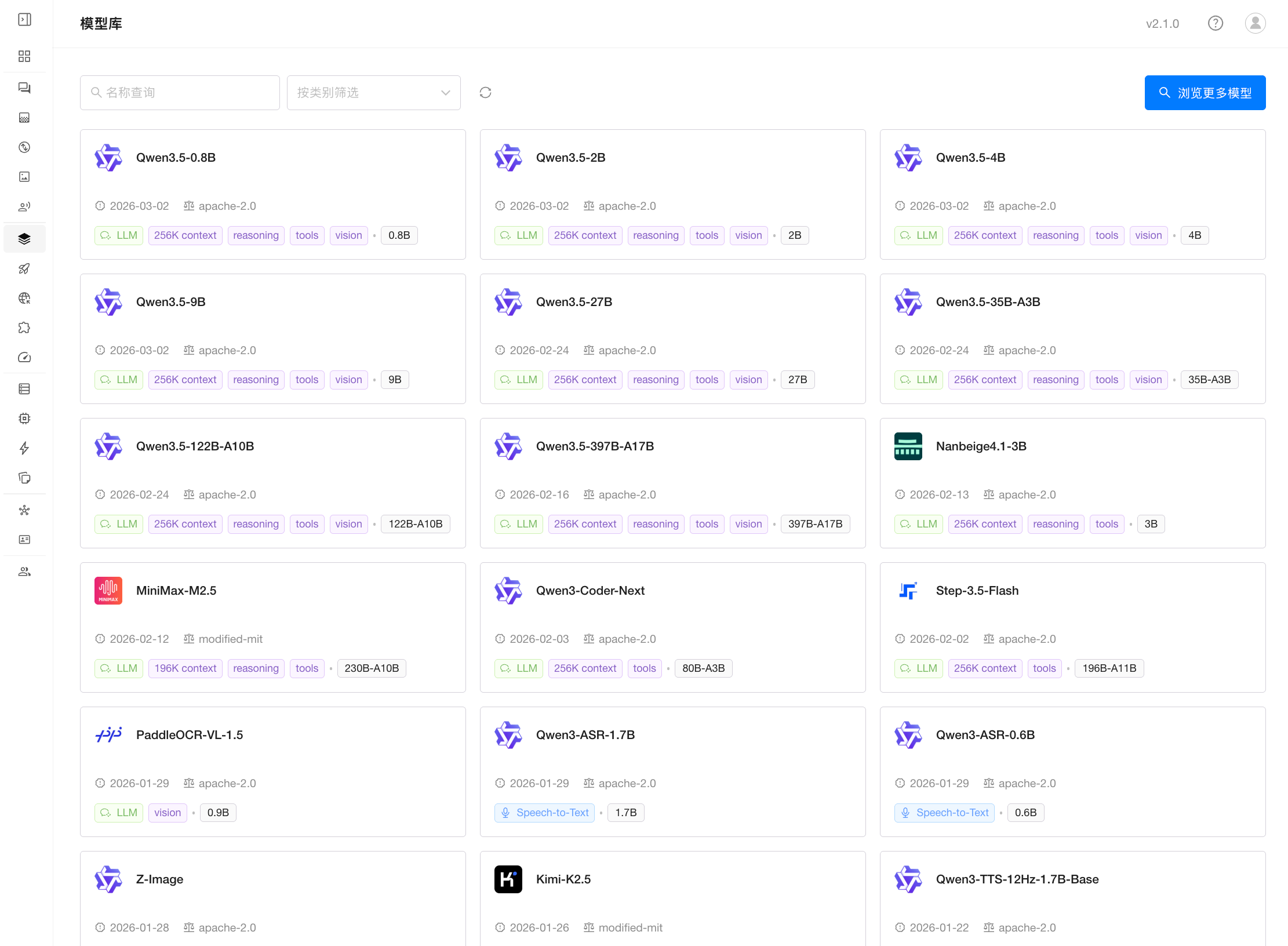Open the chat playground icon
Image resolution: width=1288 pixels, height=946 pixels.
(x=24, y=88)
